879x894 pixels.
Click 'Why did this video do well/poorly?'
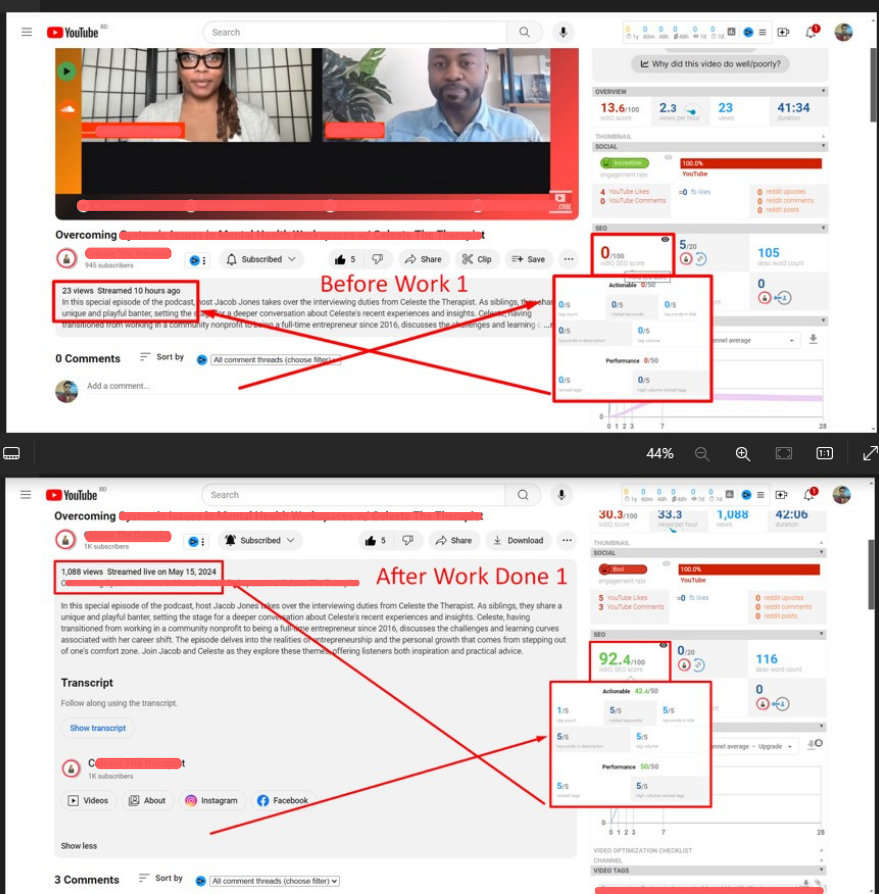tap(709, 64)
